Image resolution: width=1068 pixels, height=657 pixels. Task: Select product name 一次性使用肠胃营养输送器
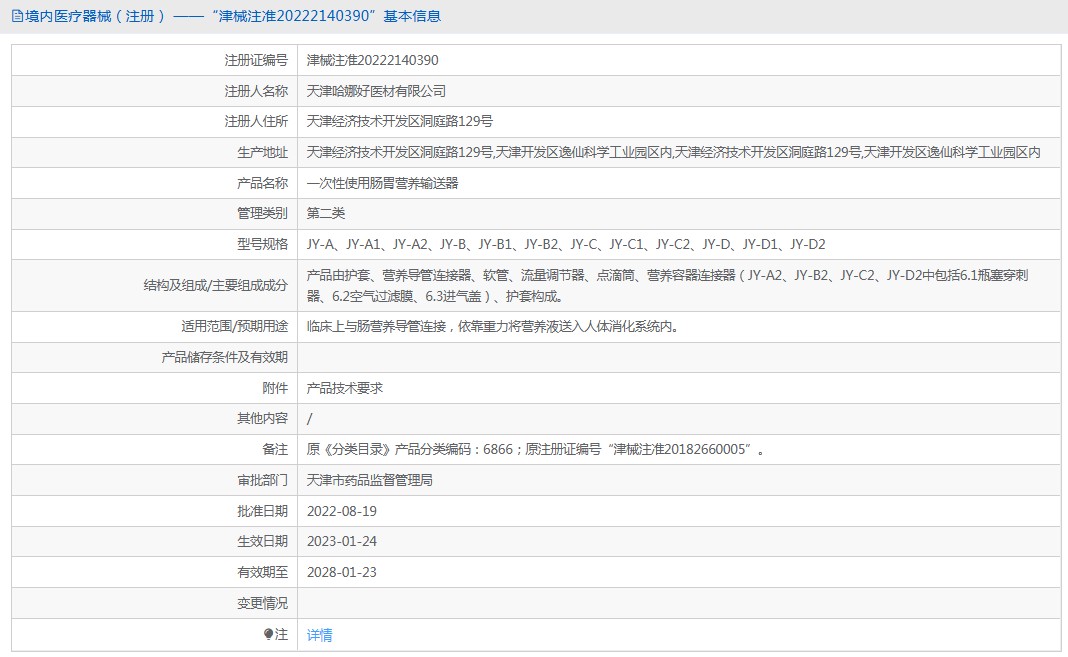382,183
